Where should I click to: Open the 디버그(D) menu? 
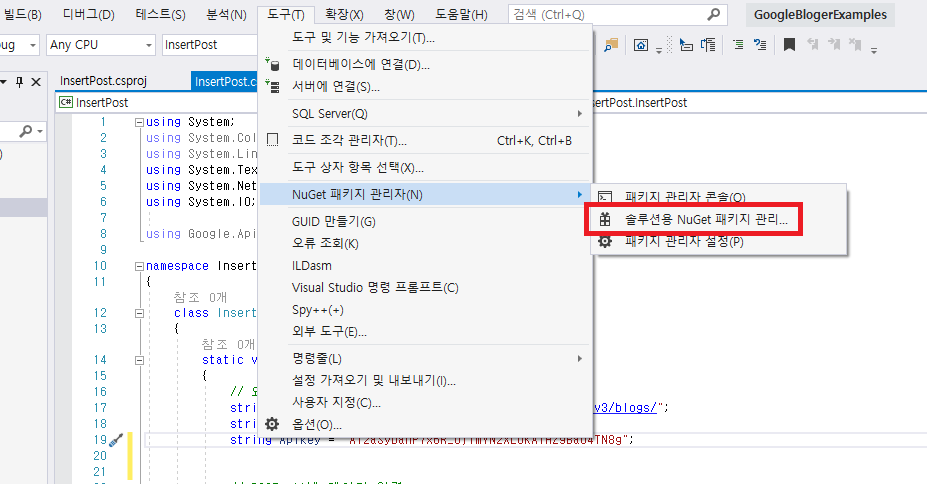coord(89,15)
